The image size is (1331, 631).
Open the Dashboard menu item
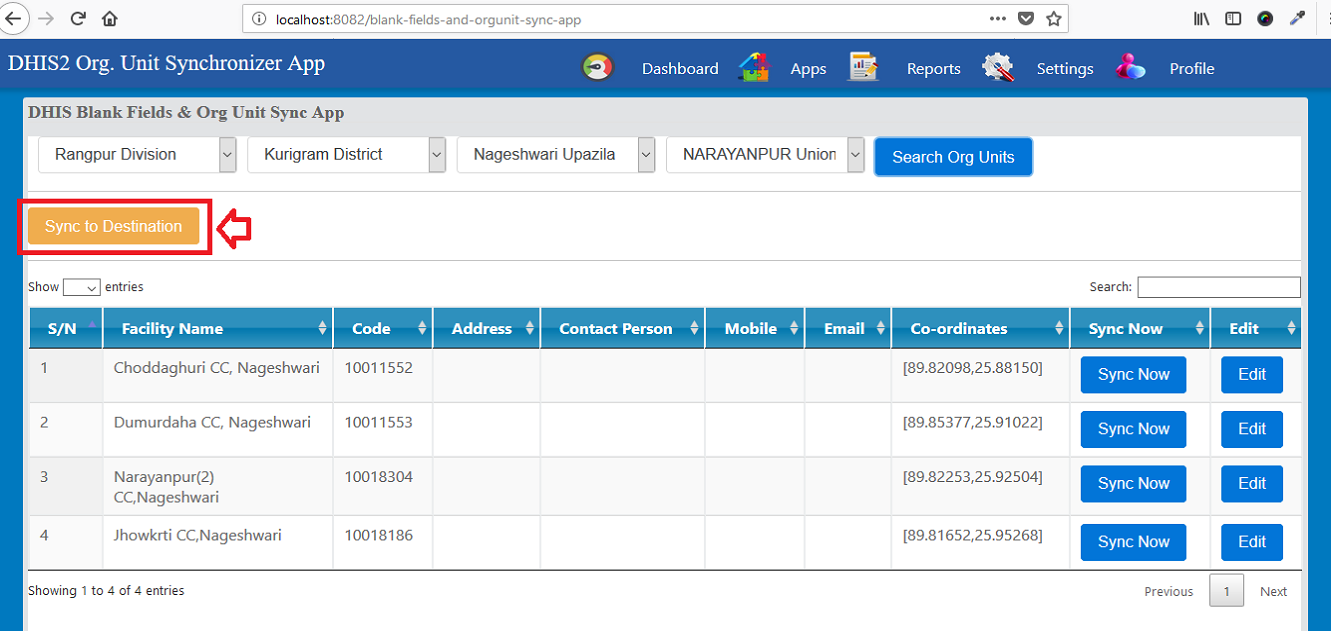point(680,69)
